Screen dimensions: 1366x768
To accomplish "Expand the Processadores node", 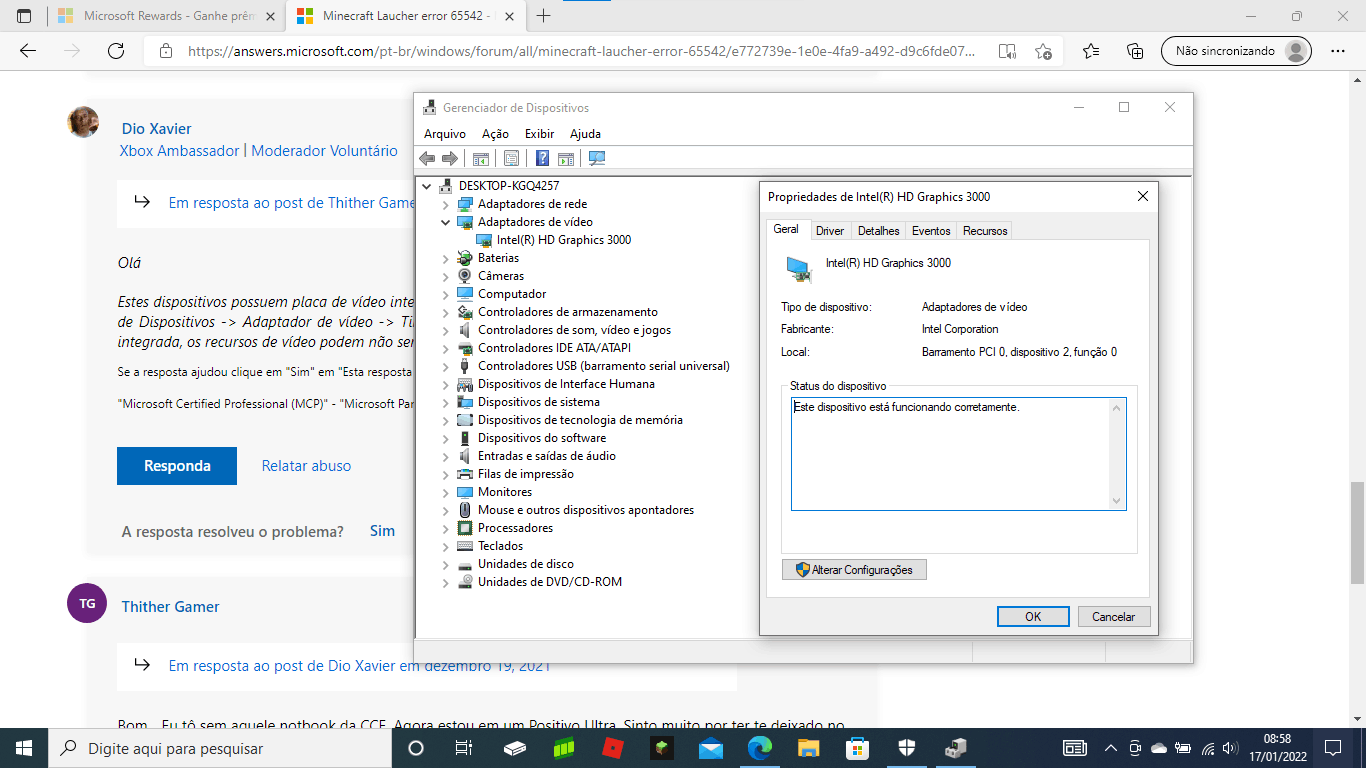I will click(x=446, y=528).
